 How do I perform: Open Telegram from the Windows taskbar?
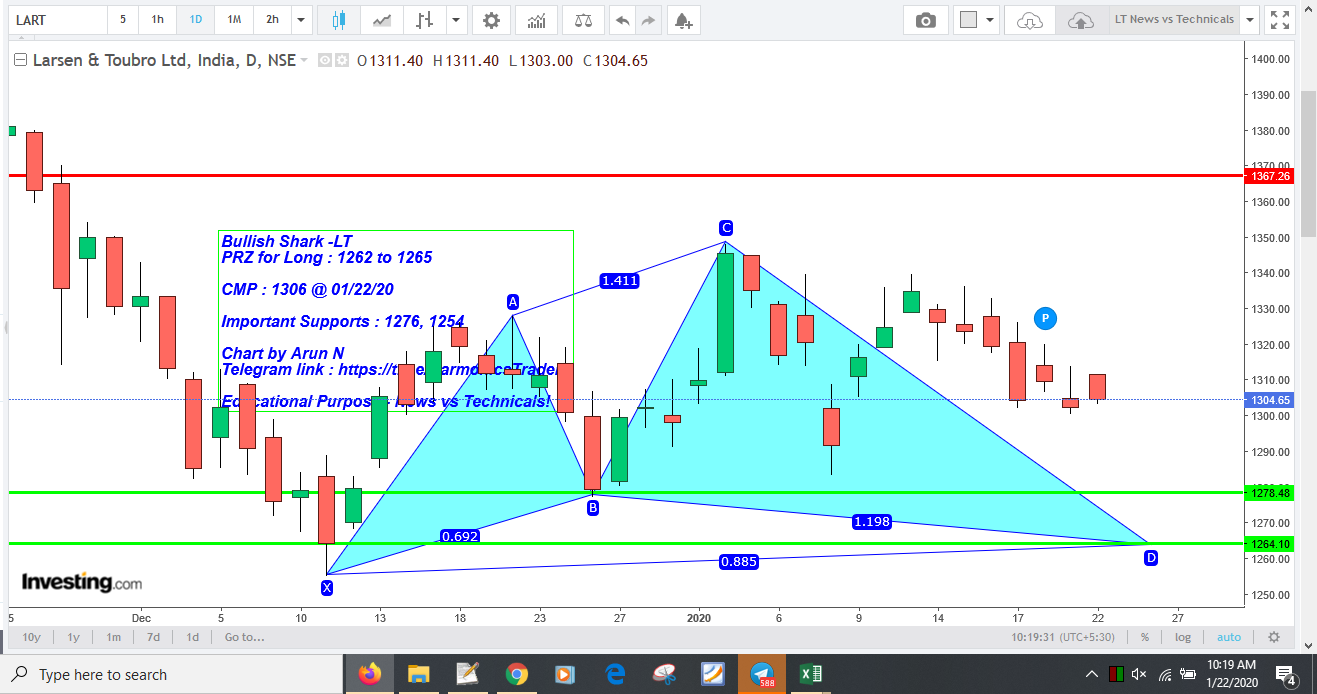762,673
